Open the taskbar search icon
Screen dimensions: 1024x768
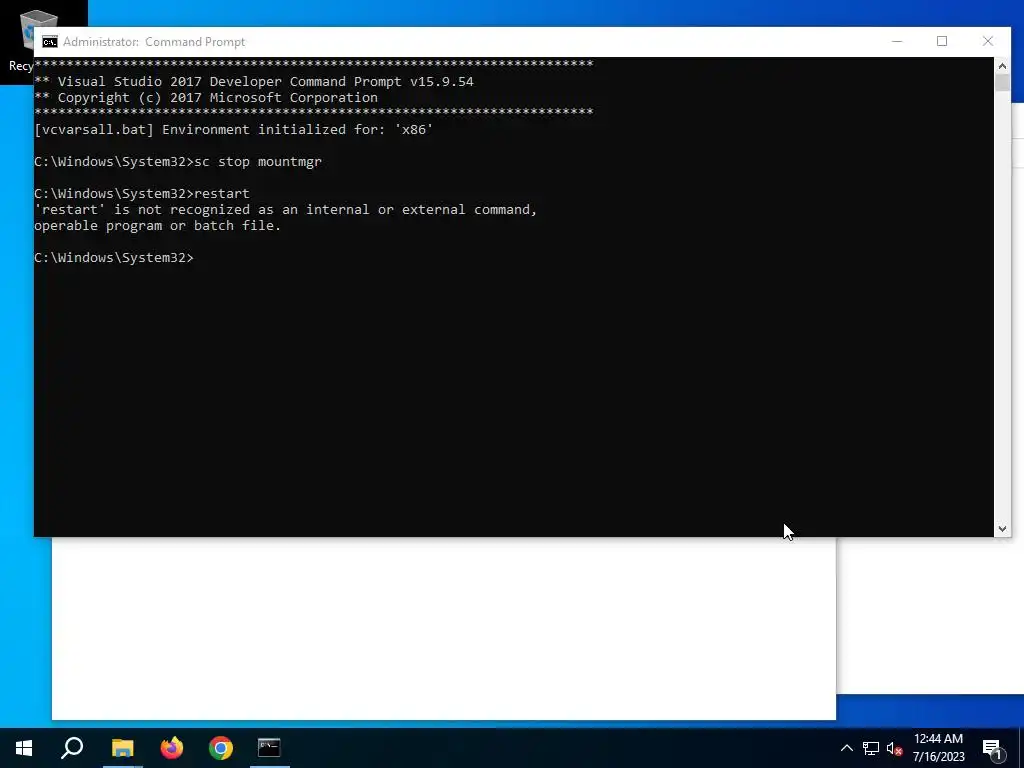click(x=72, y=748)
